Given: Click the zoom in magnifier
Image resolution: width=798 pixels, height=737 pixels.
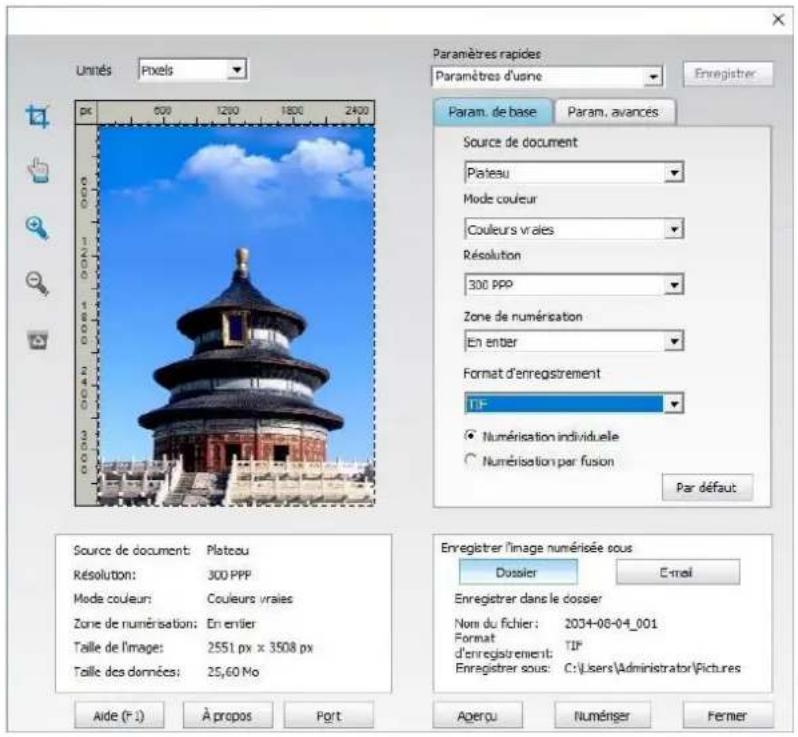Looking at the screenshot, I should click(x=38, y=228).
